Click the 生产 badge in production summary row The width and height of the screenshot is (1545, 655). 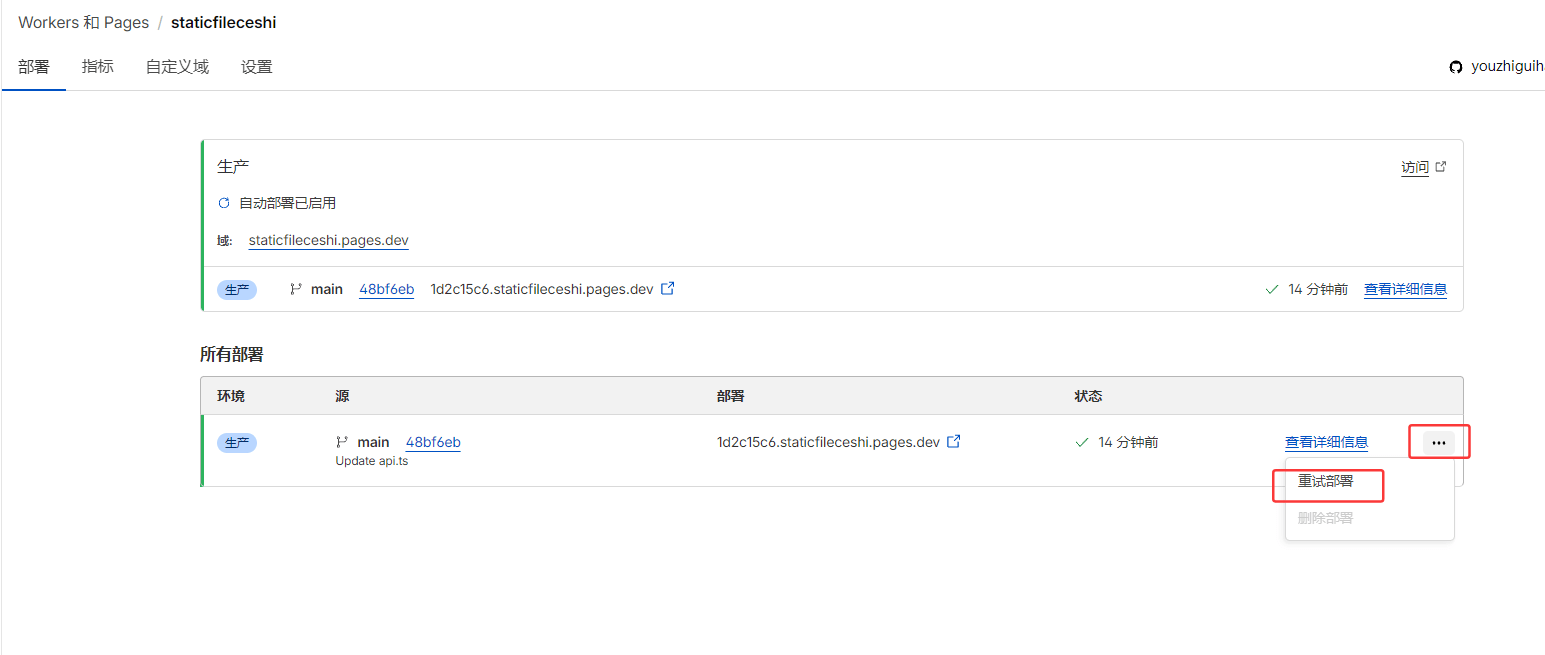[x=237, y=290]
